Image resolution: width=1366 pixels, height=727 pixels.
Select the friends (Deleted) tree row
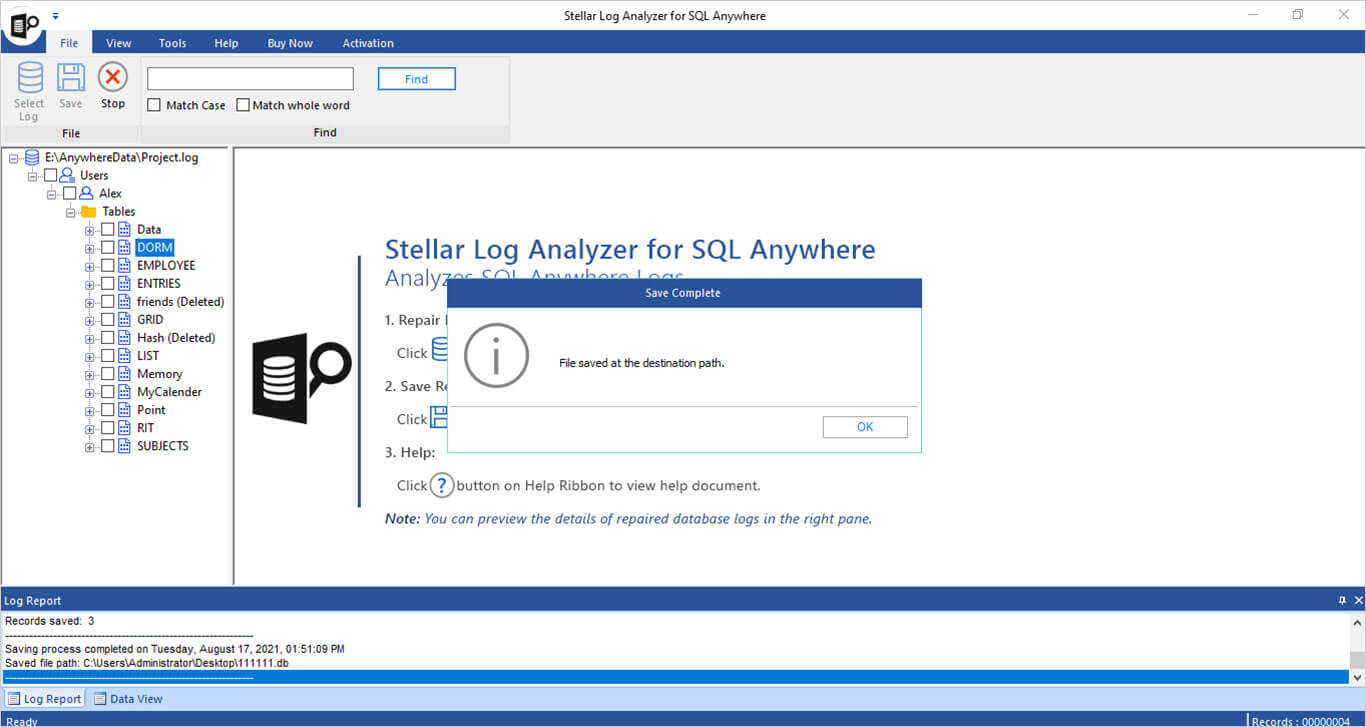(180, 301)
